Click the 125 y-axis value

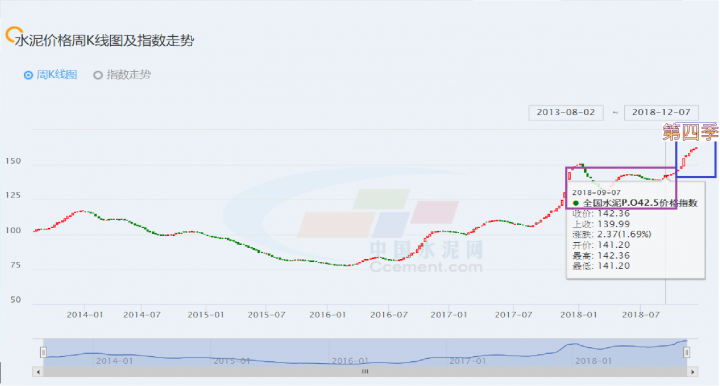[13, 196]
